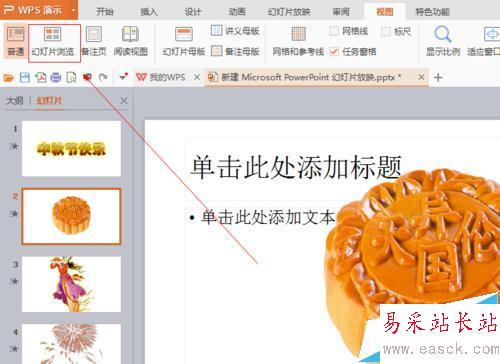The width and height of the screenshot is (500, 364).
Task: Open Handout Master (讲义母版)
Action: tap(235, 31)
